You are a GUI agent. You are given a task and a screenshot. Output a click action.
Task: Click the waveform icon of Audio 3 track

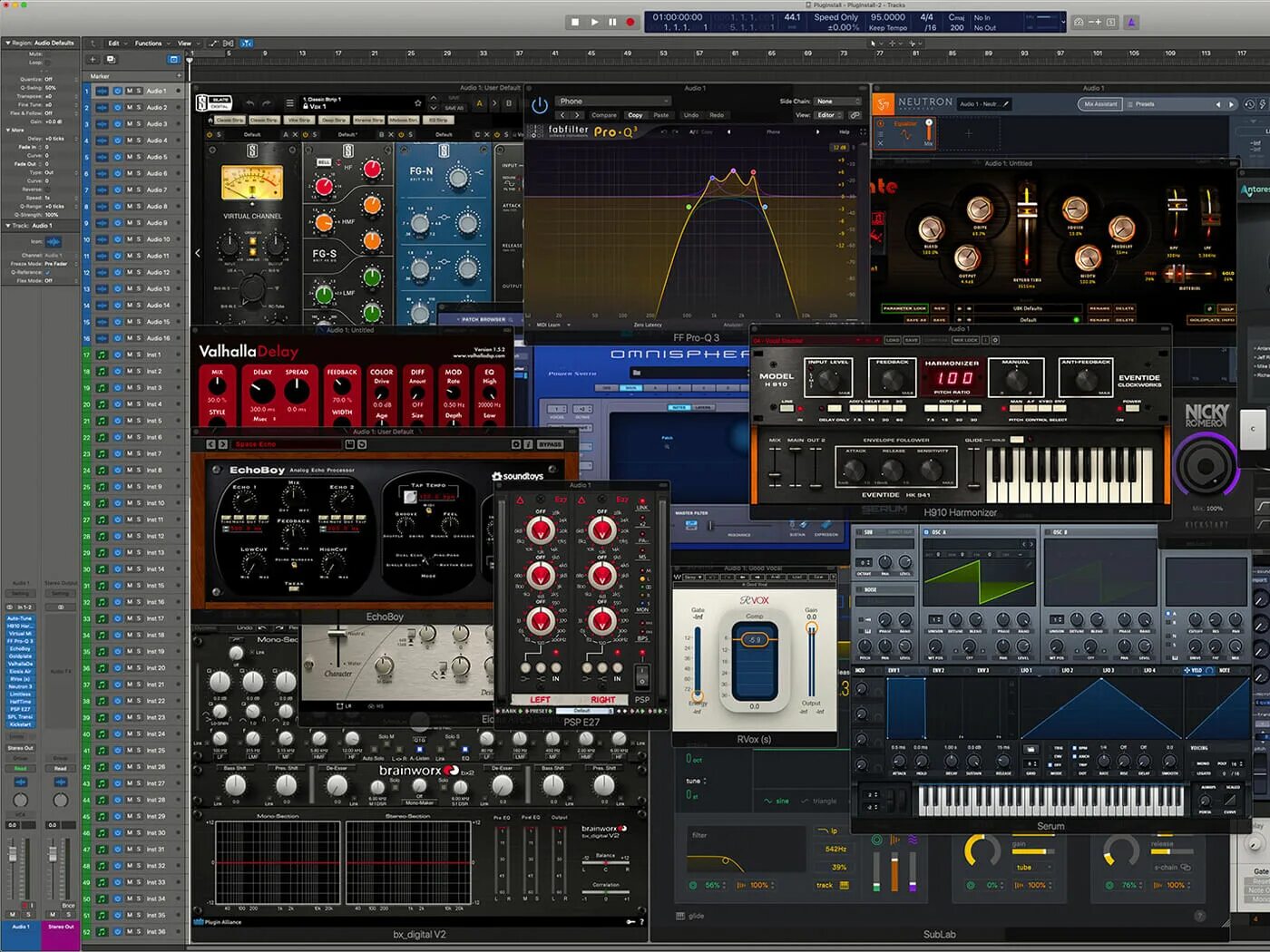pos(102,124)
